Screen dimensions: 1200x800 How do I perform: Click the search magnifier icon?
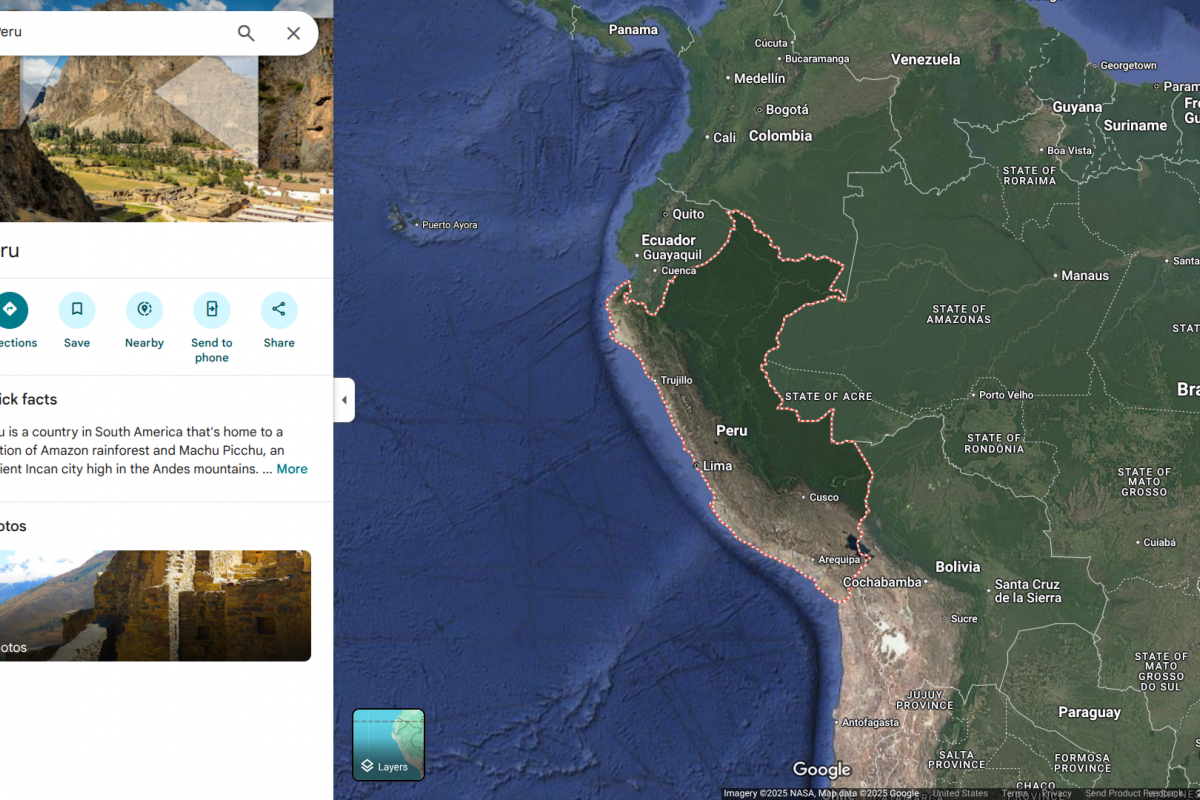[246, 33]
